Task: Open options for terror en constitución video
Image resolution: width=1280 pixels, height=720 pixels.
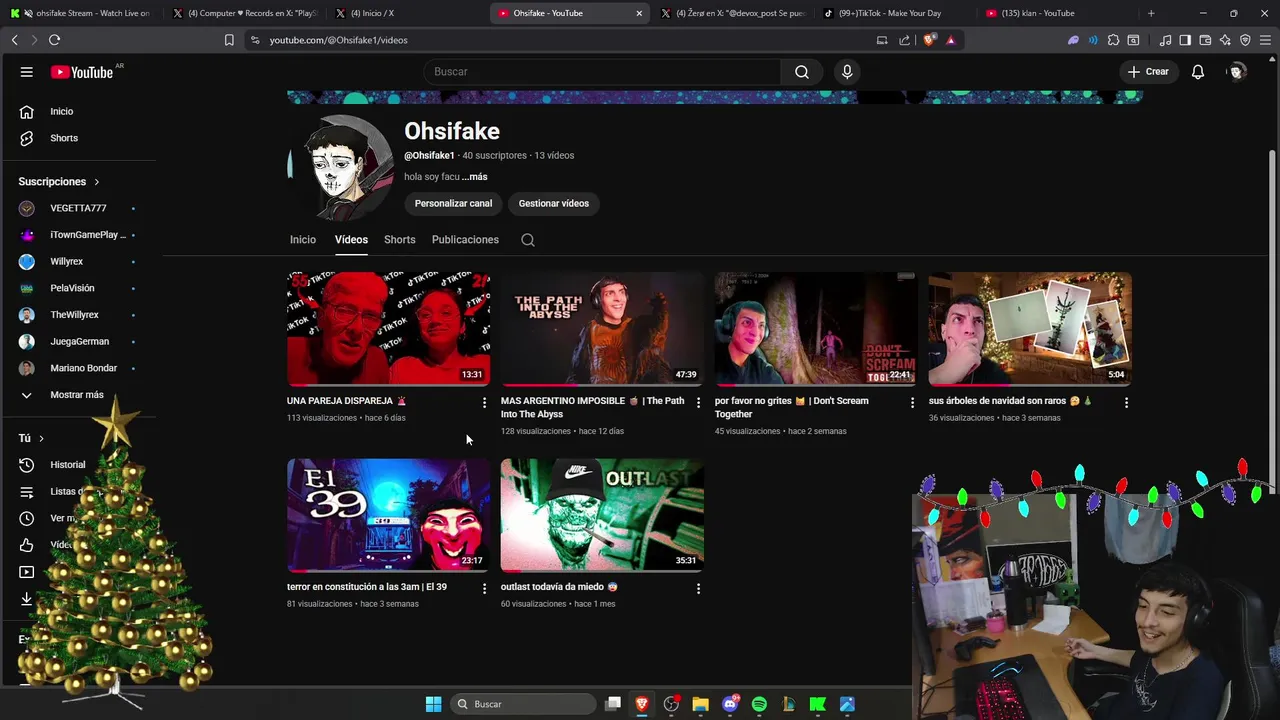Action: click(484, 589)
